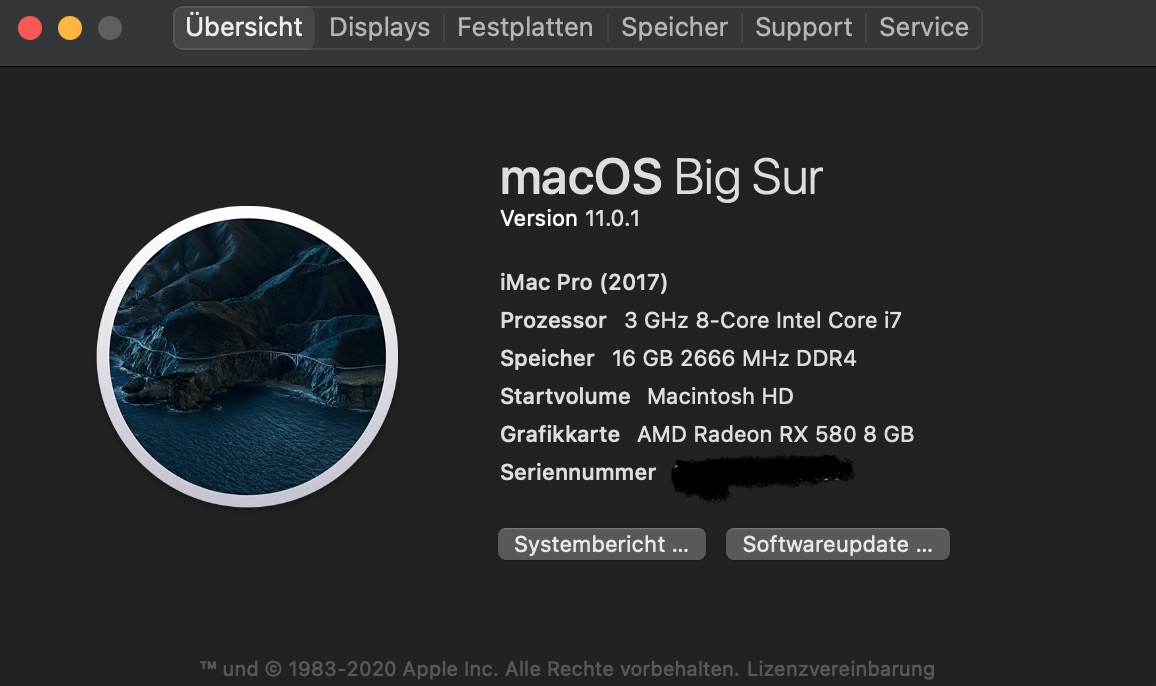Click the macOS Big Sur wallpaper icon

(x=247, y=357)
